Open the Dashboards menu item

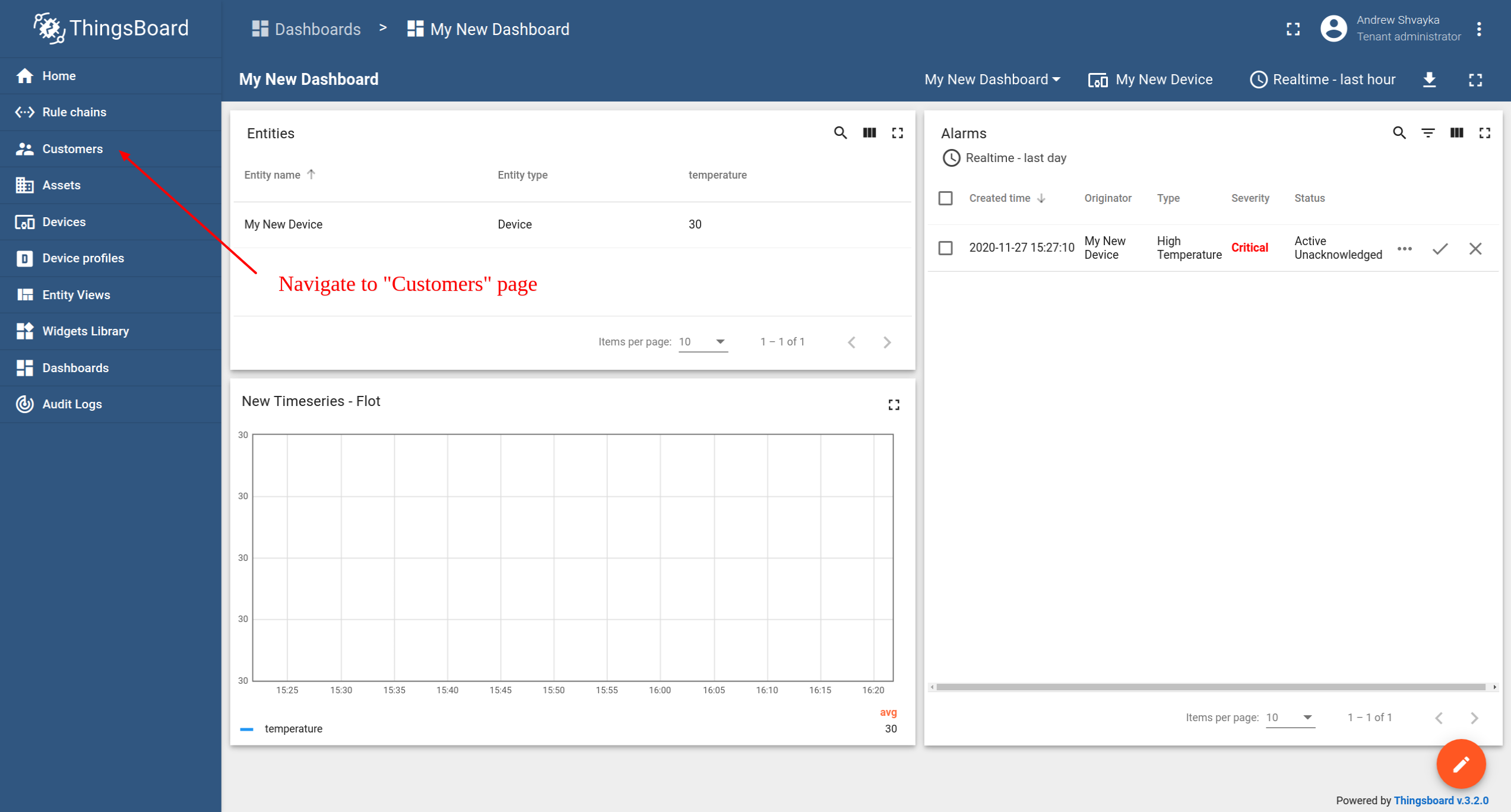point(75,367)
